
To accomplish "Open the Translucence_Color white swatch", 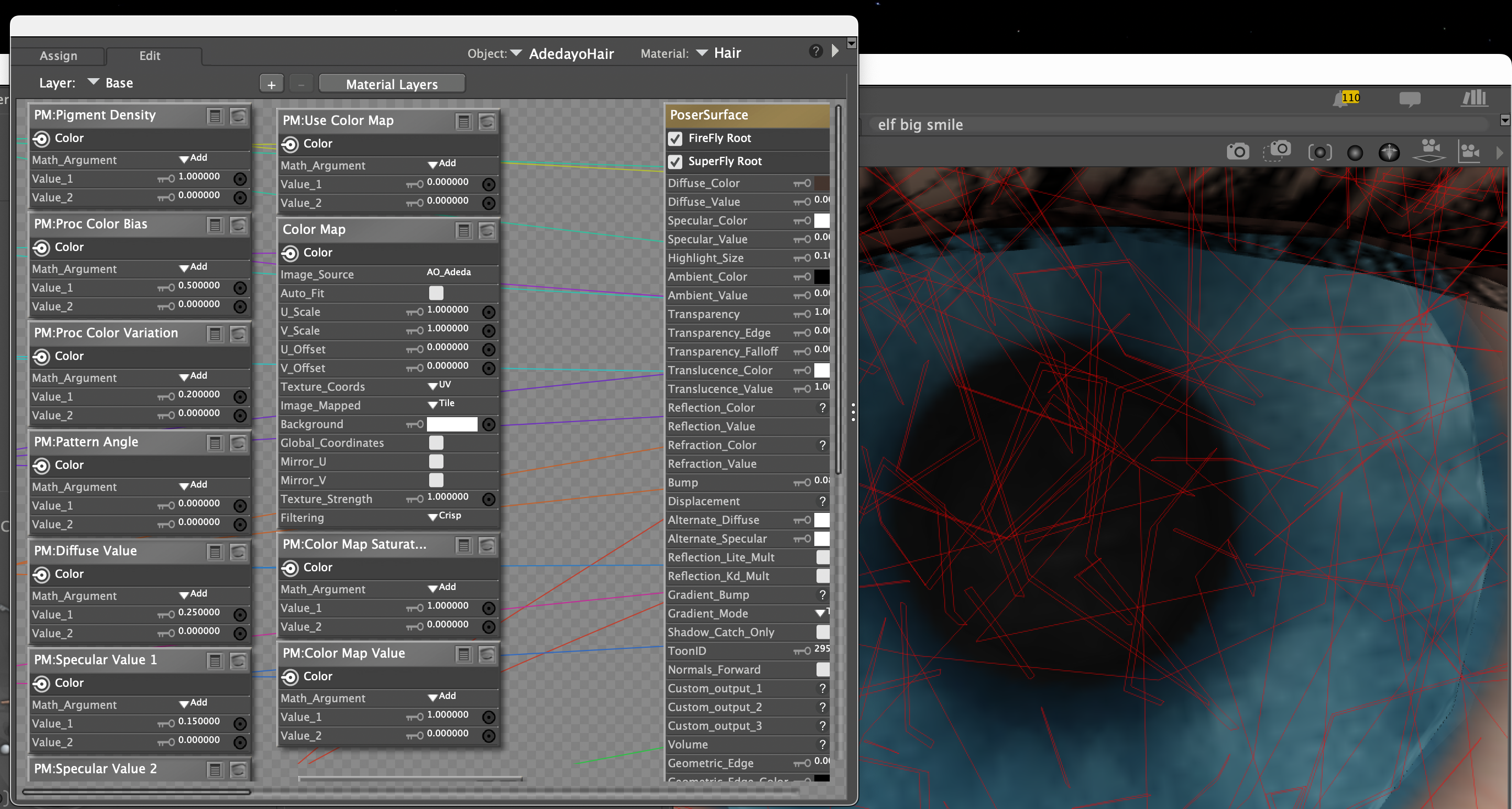I will click(821, 370).
